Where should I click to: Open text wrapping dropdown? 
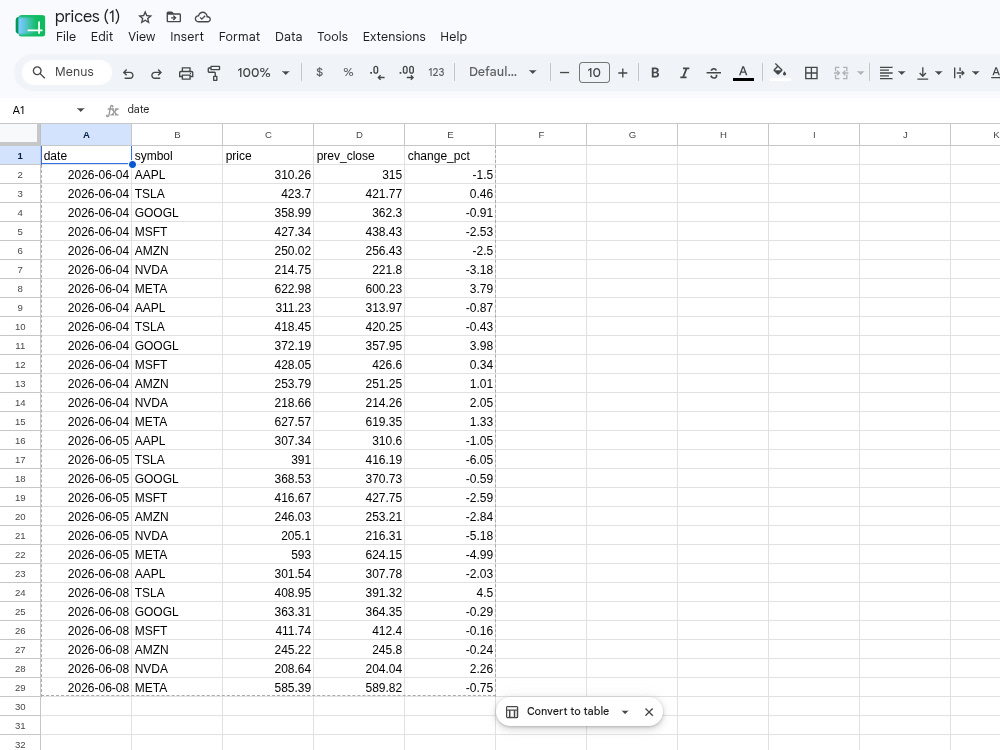[x=966, y=73]
